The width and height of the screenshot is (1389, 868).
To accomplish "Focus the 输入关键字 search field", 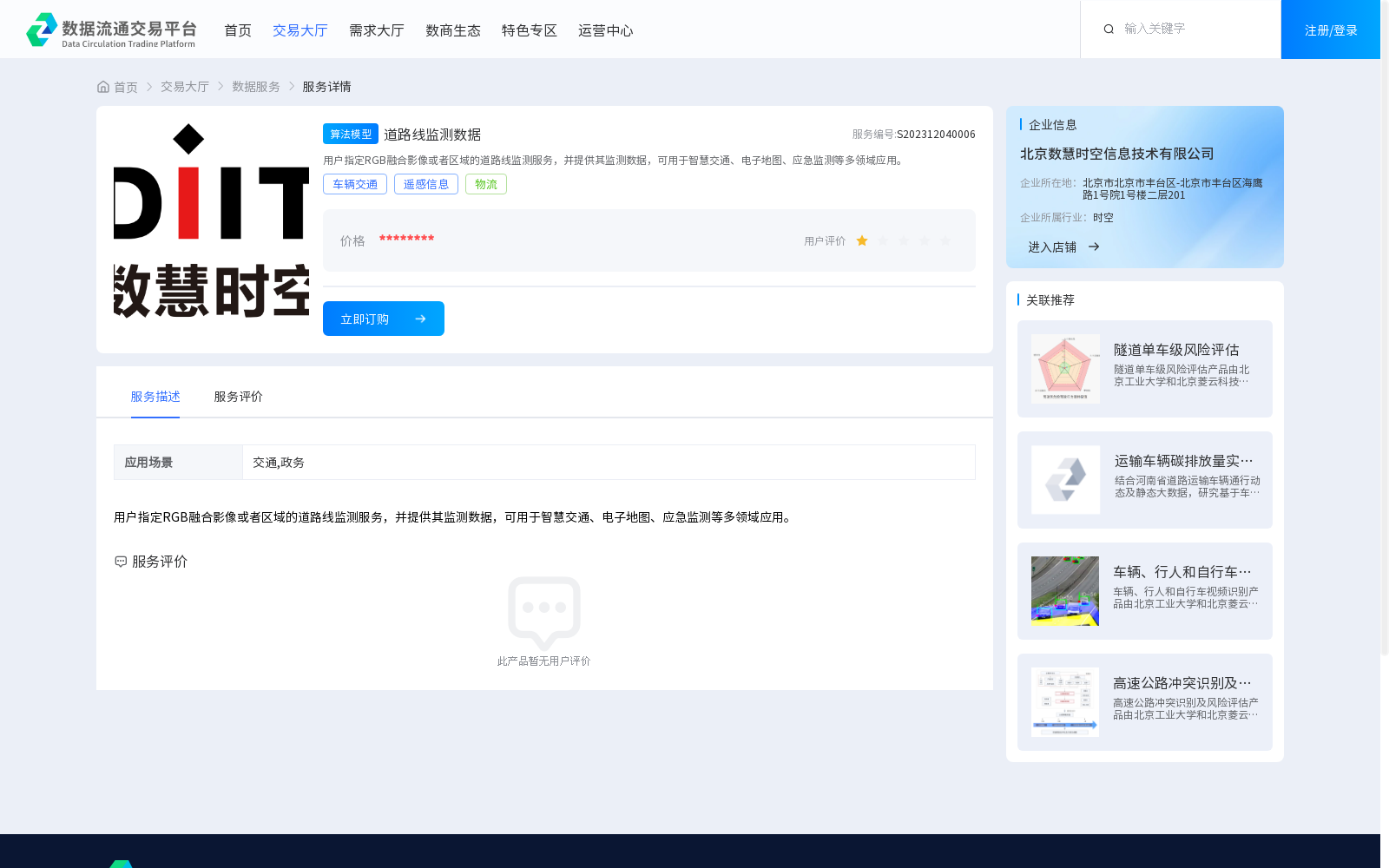I will click(x=1181, y=29).
